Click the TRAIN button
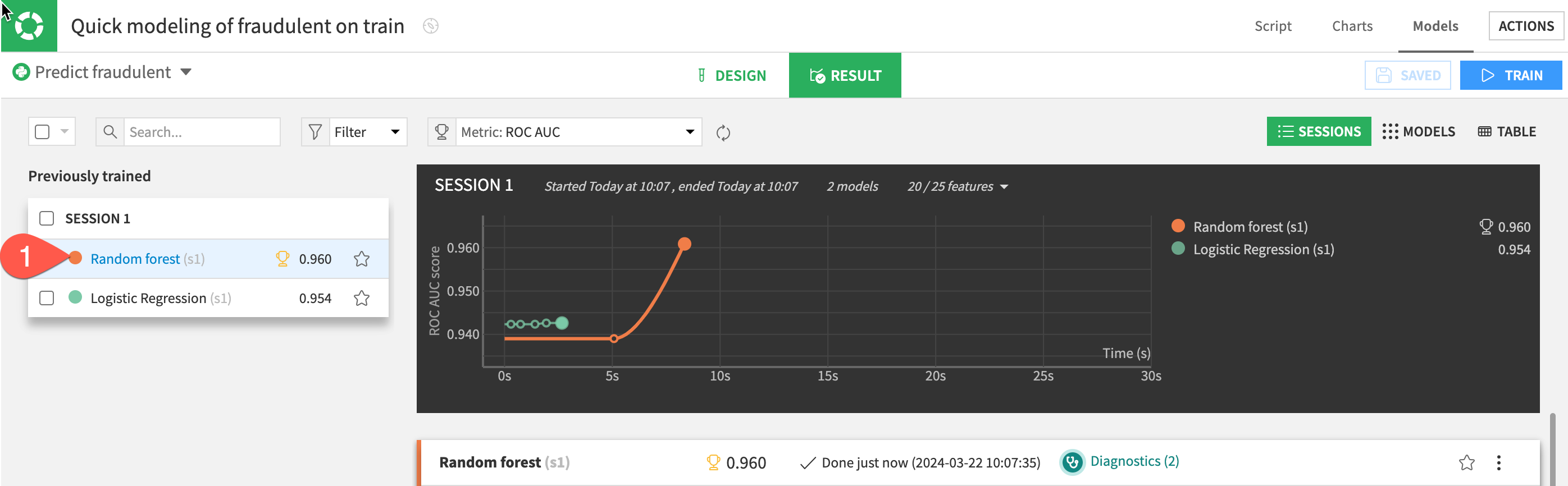This screenshot has width=1568, height=486. click(1510, 75)
